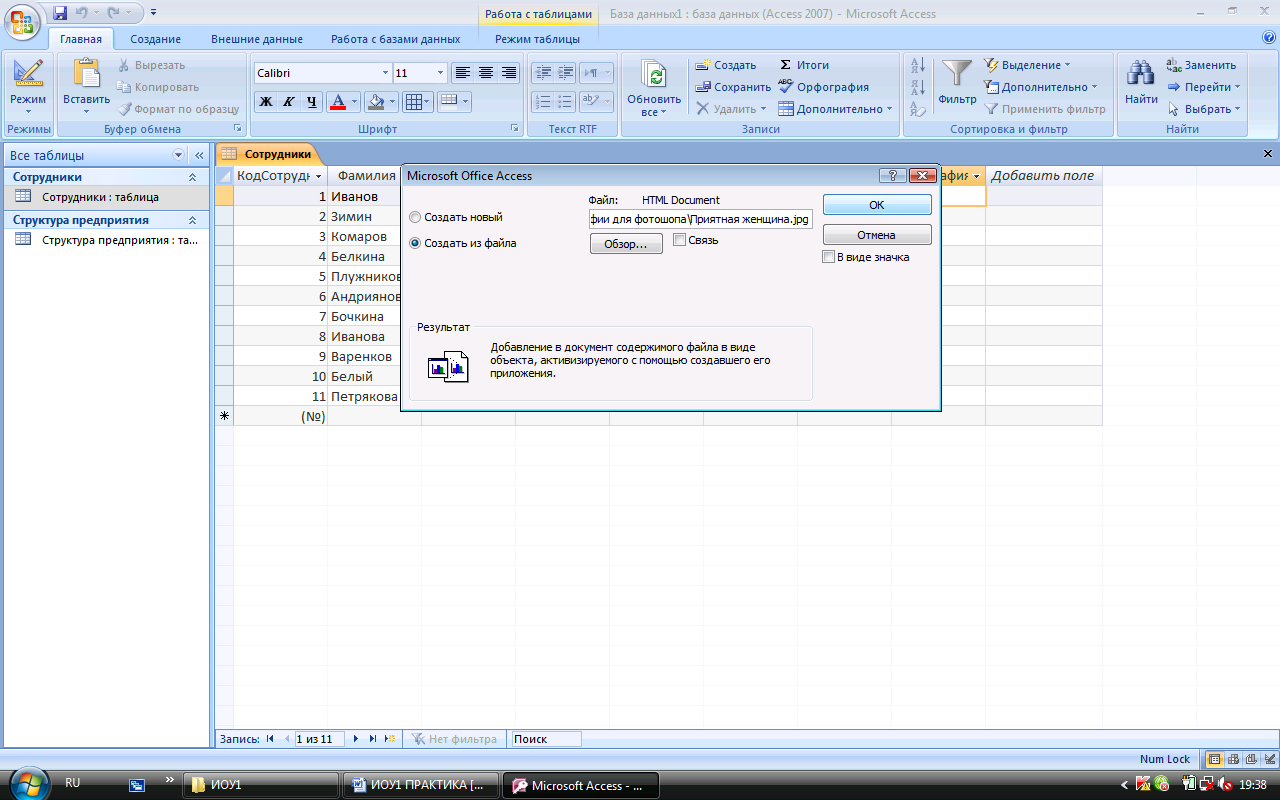Open Сотрудники : таблица in navigation pane

pyautogui.click(x=105, y=197)
